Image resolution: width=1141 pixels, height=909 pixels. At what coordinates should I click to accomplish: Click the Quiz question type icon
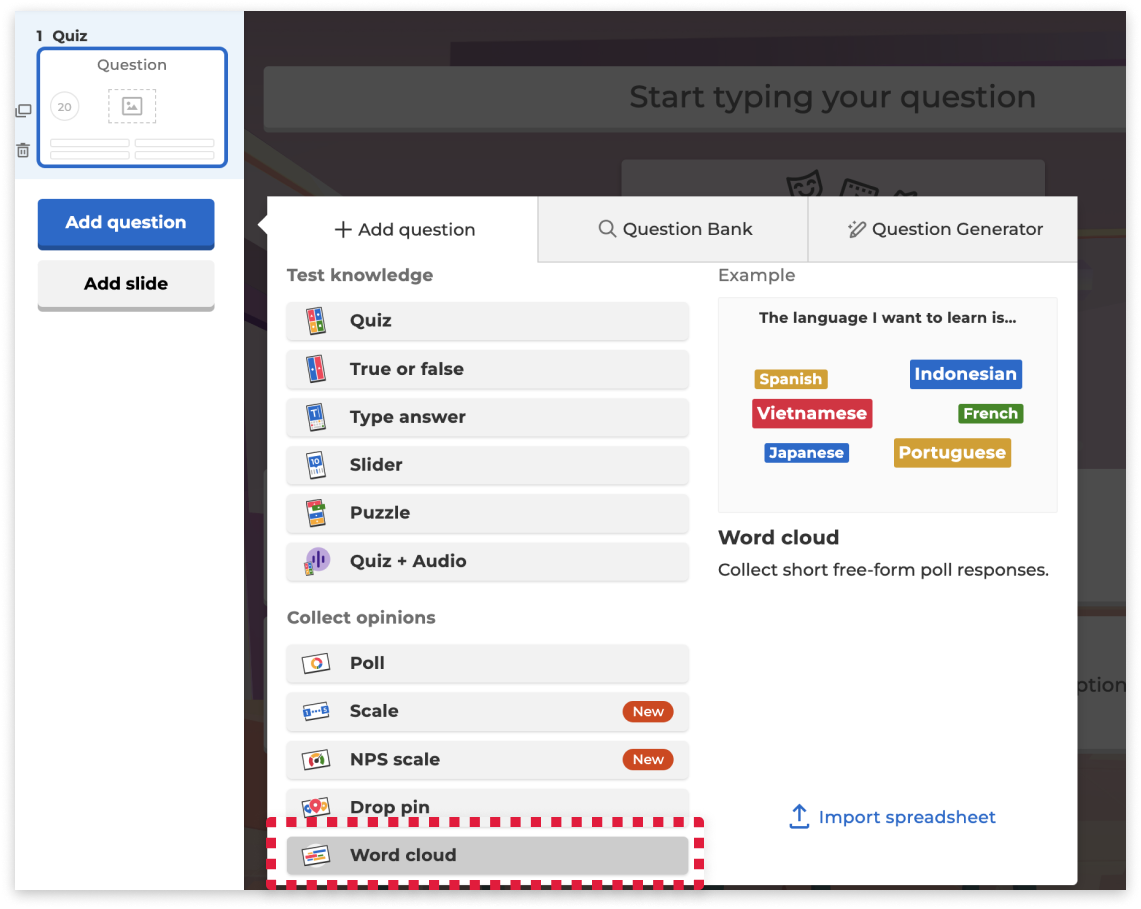(x=315, y=321)
